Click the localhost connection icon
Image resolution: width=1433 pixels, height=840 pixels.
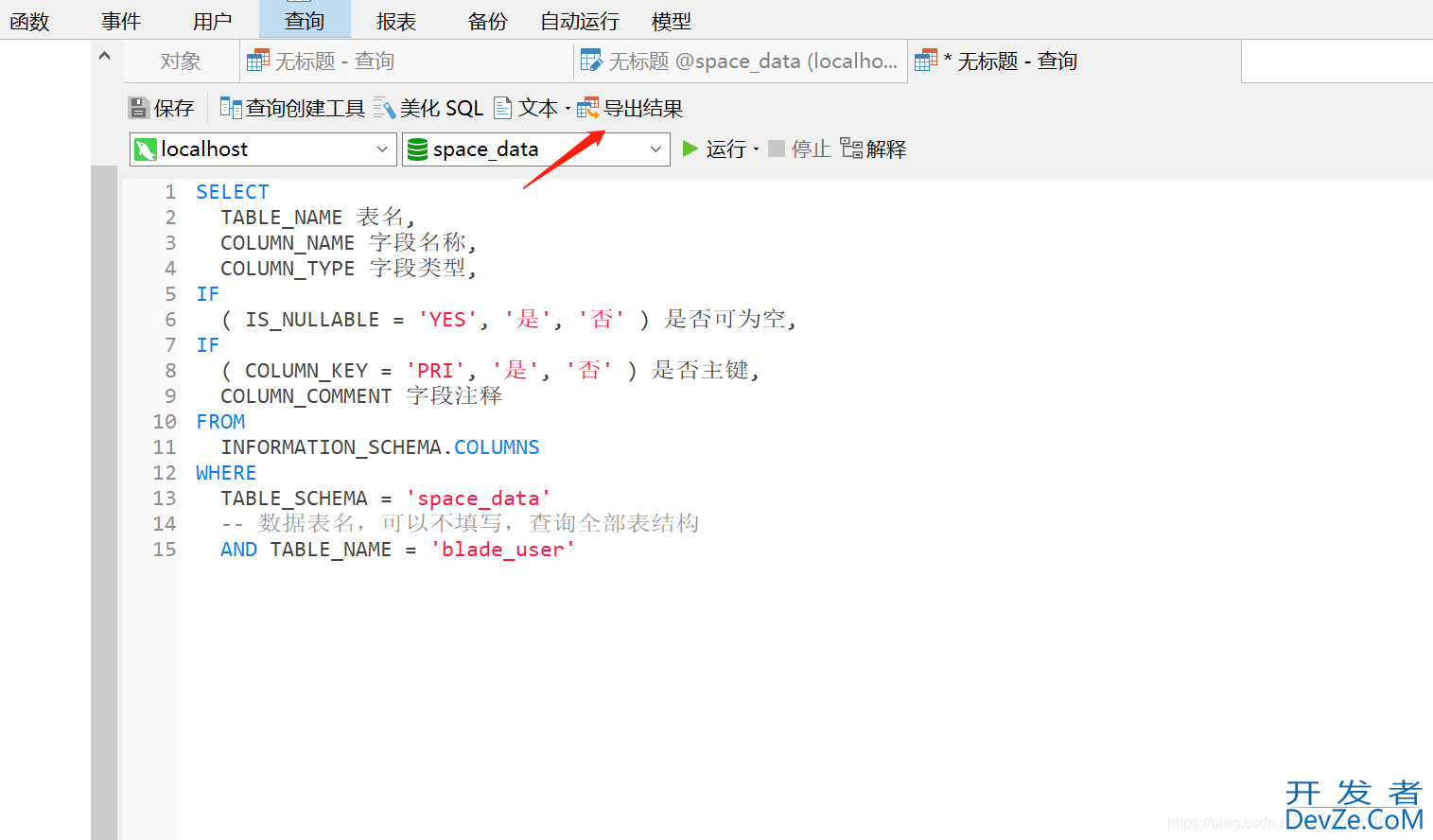(146, 149)
